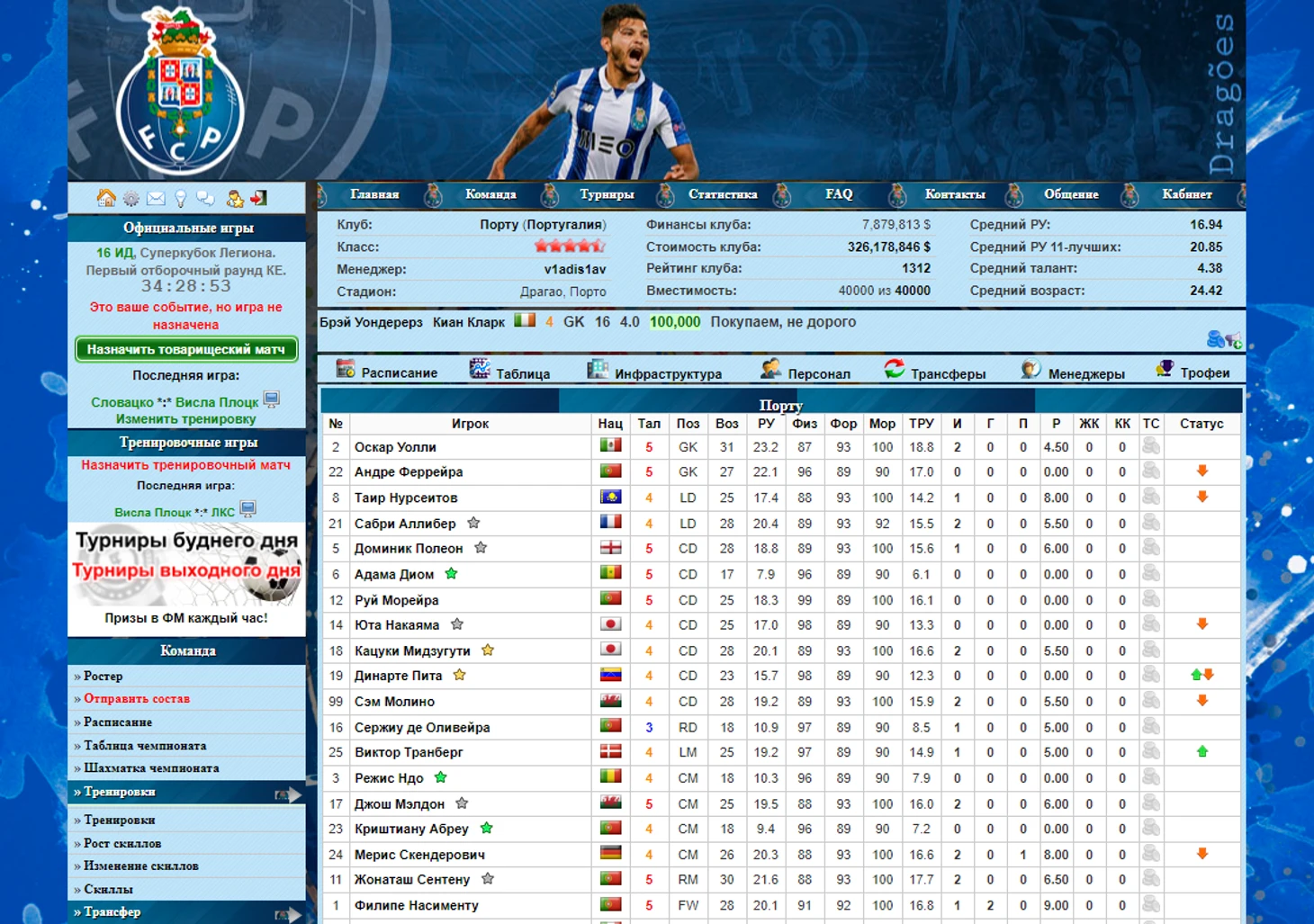Image resolution: width=1314 pixels, height=924 pixels.
Task: Click the buildings icon beside the Инфраструктура tab
Action: [x=598, y=369]
